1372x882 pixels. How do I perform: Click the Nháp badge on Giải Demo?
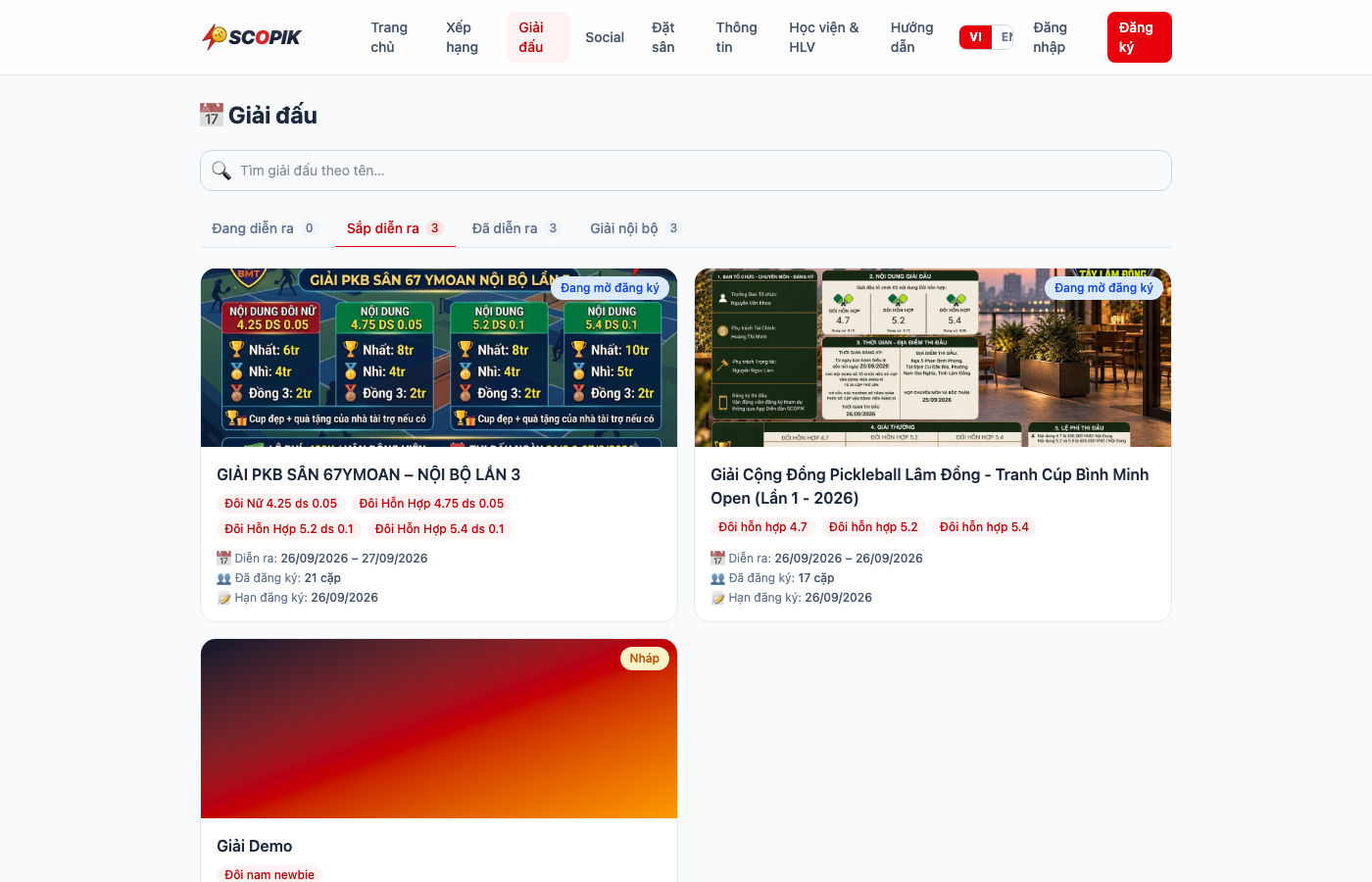click(x=645, y=659)
